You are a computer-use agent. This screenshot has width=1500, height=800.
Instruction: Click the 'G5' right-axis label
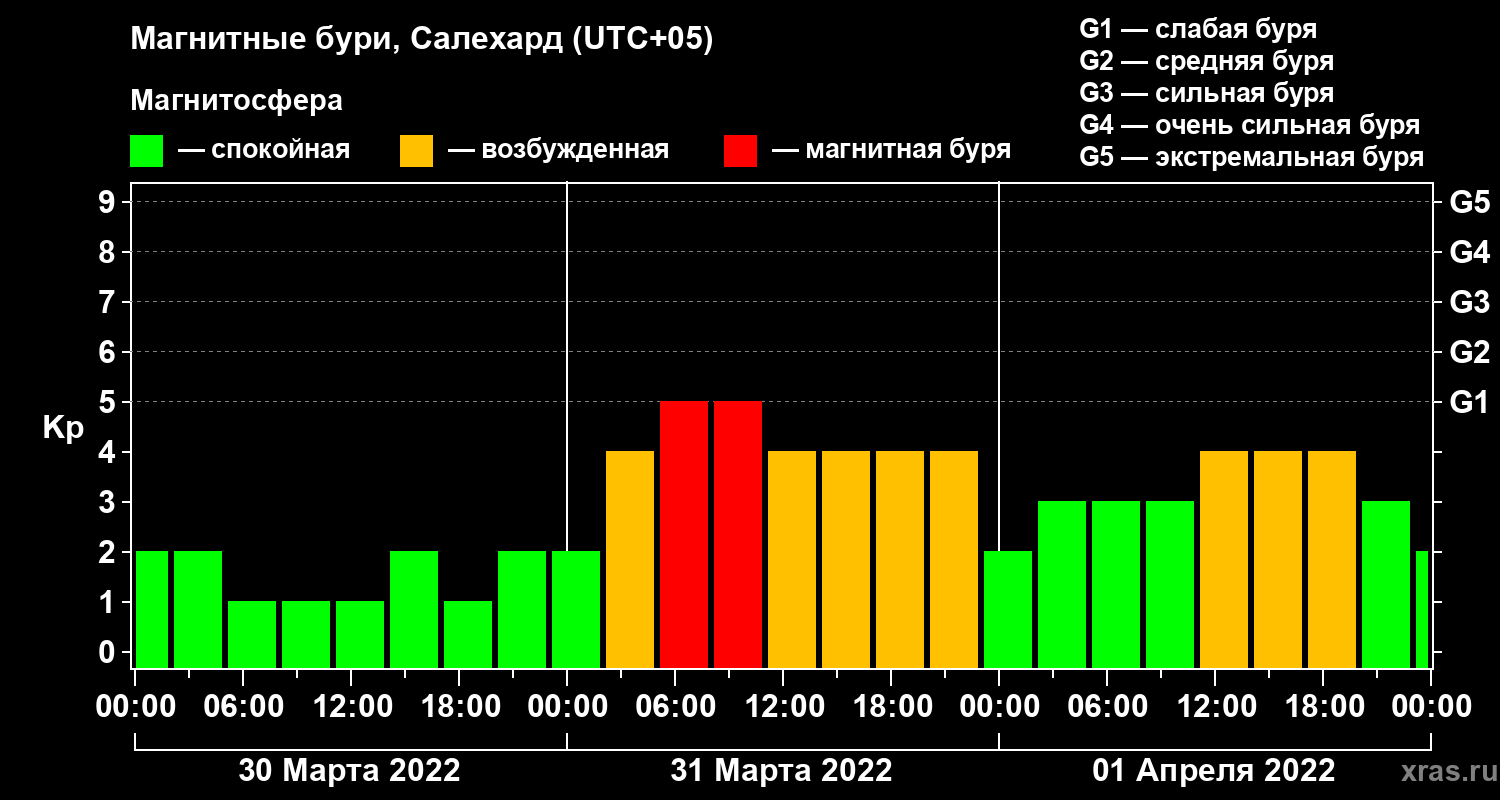pyautogui.click(x=1469, y=202)
